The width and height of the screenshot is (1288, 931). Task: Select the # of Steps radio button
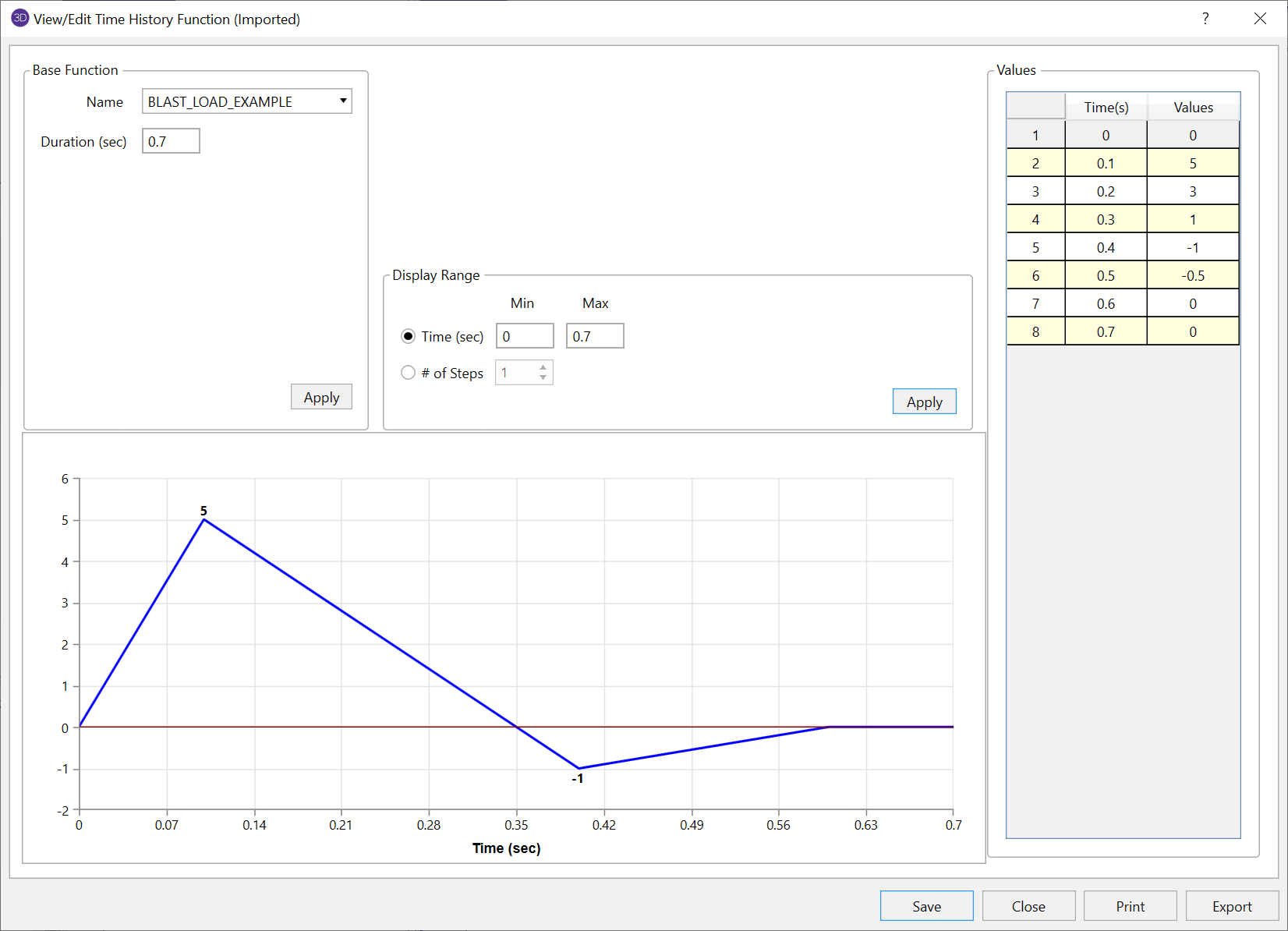pyautogui.click(x=408, y=373)
